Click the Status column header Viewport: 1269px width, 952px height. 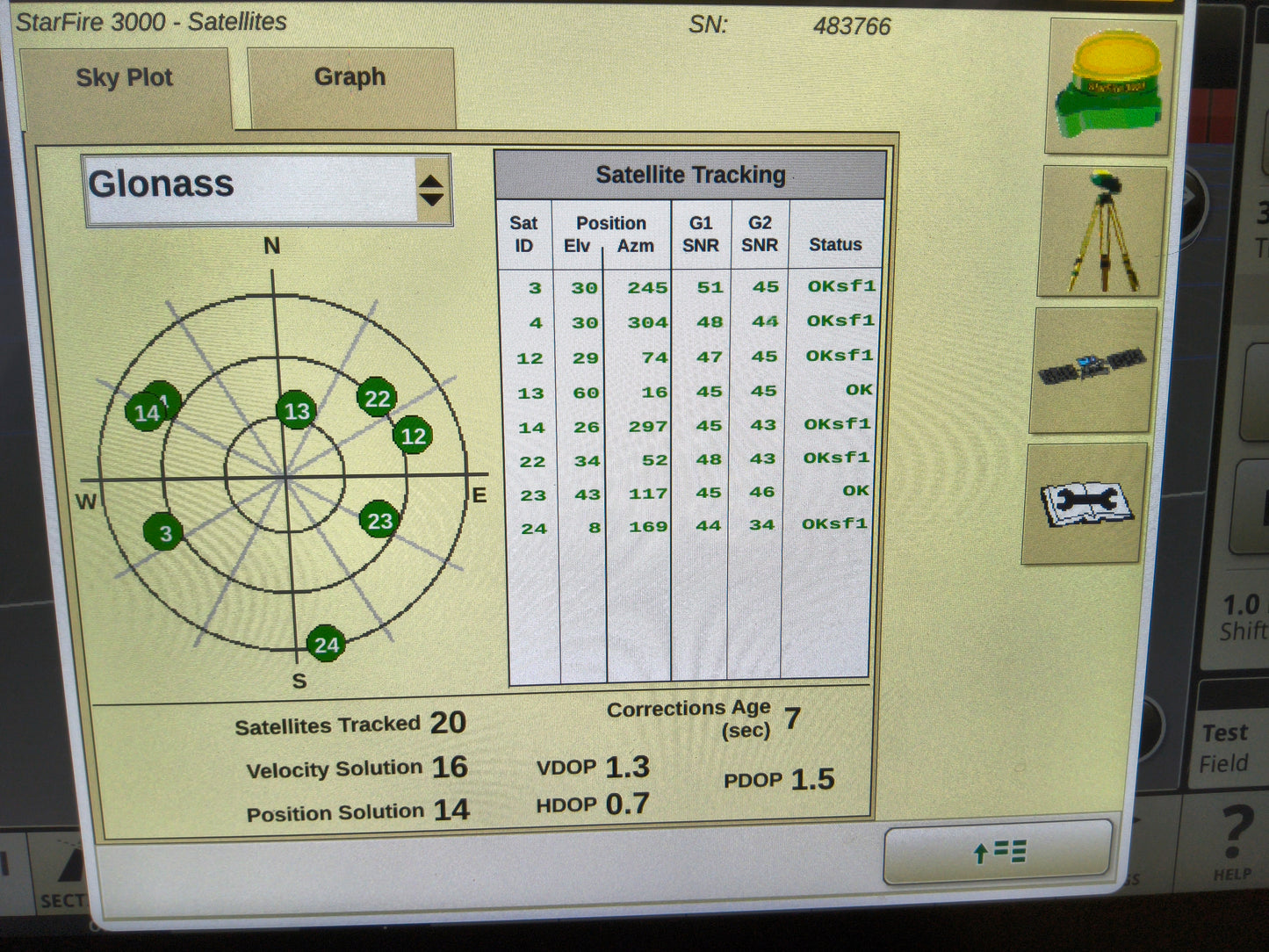pos(835,244)
